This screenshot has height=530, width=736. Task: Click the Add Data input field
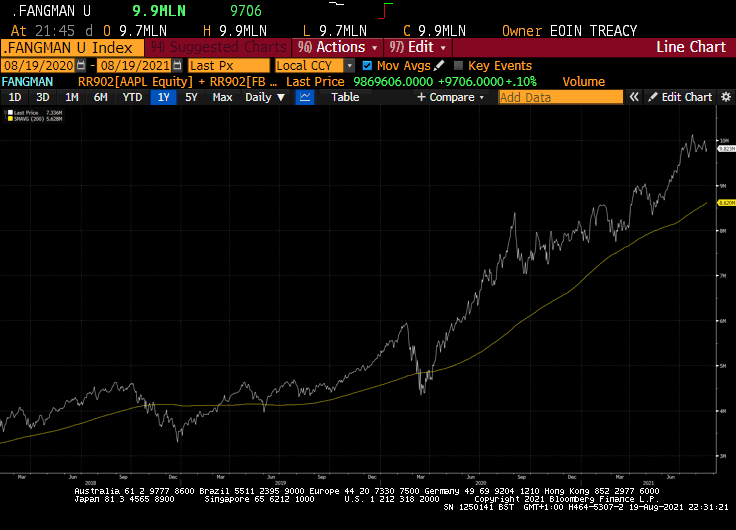560,97
